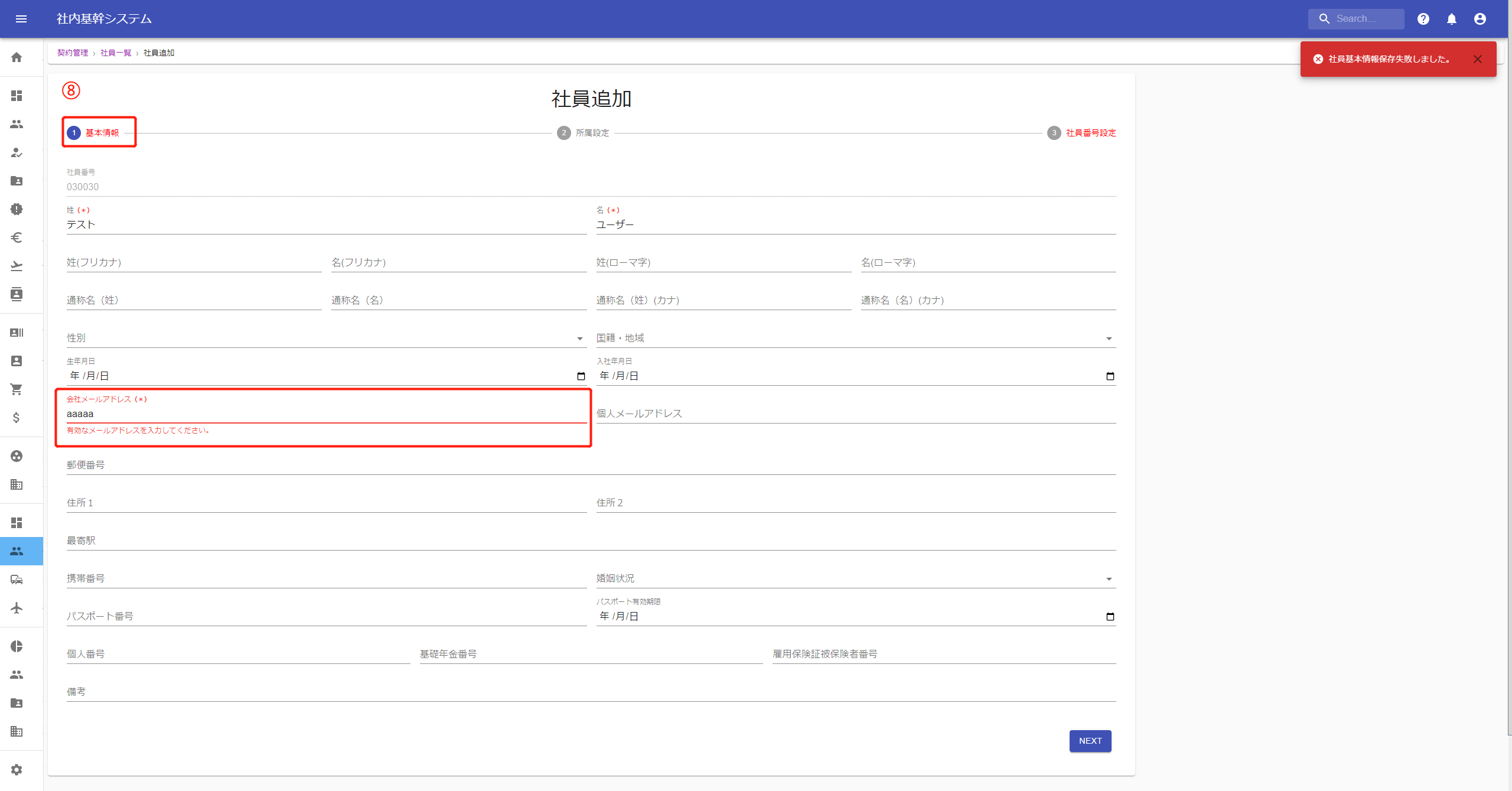The width and height of the screenshot is (1512, 791).
Task: Click the airplane sidebar icon
Action: pyautogui.click(x=17, y=608)
